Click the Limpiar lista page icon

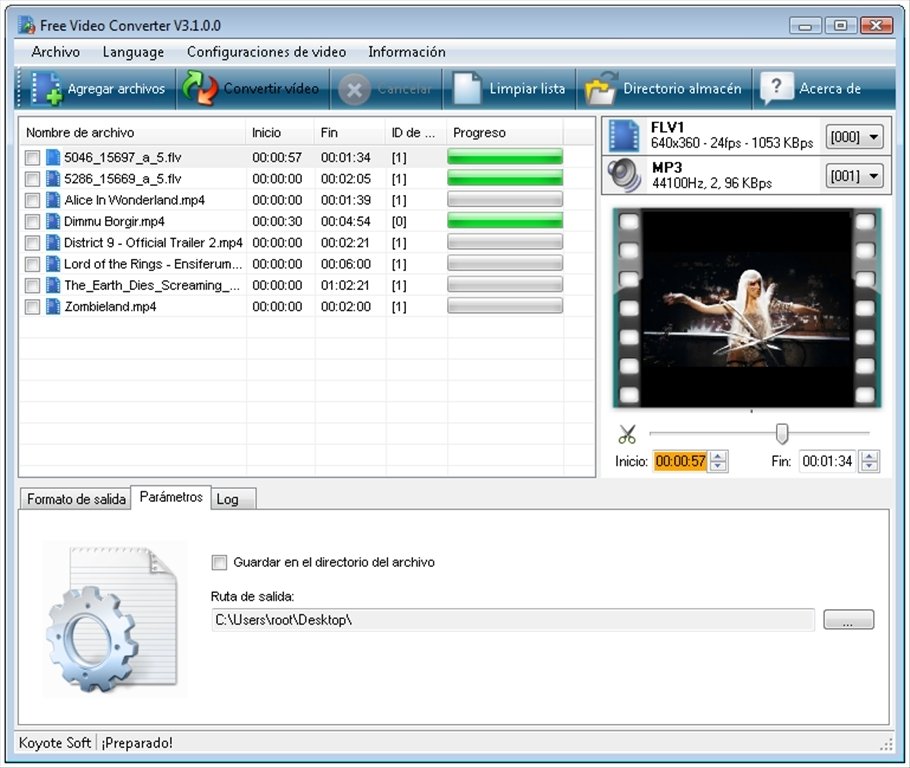point(467,88)
